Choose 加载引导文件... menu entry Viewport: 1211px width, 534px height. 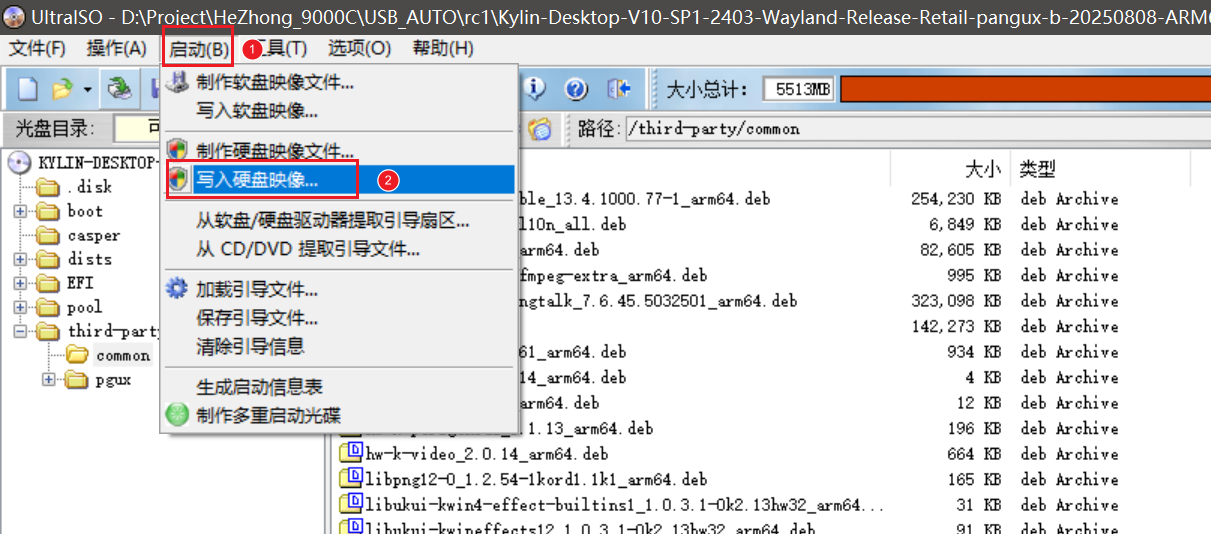(x=338, y=291)
